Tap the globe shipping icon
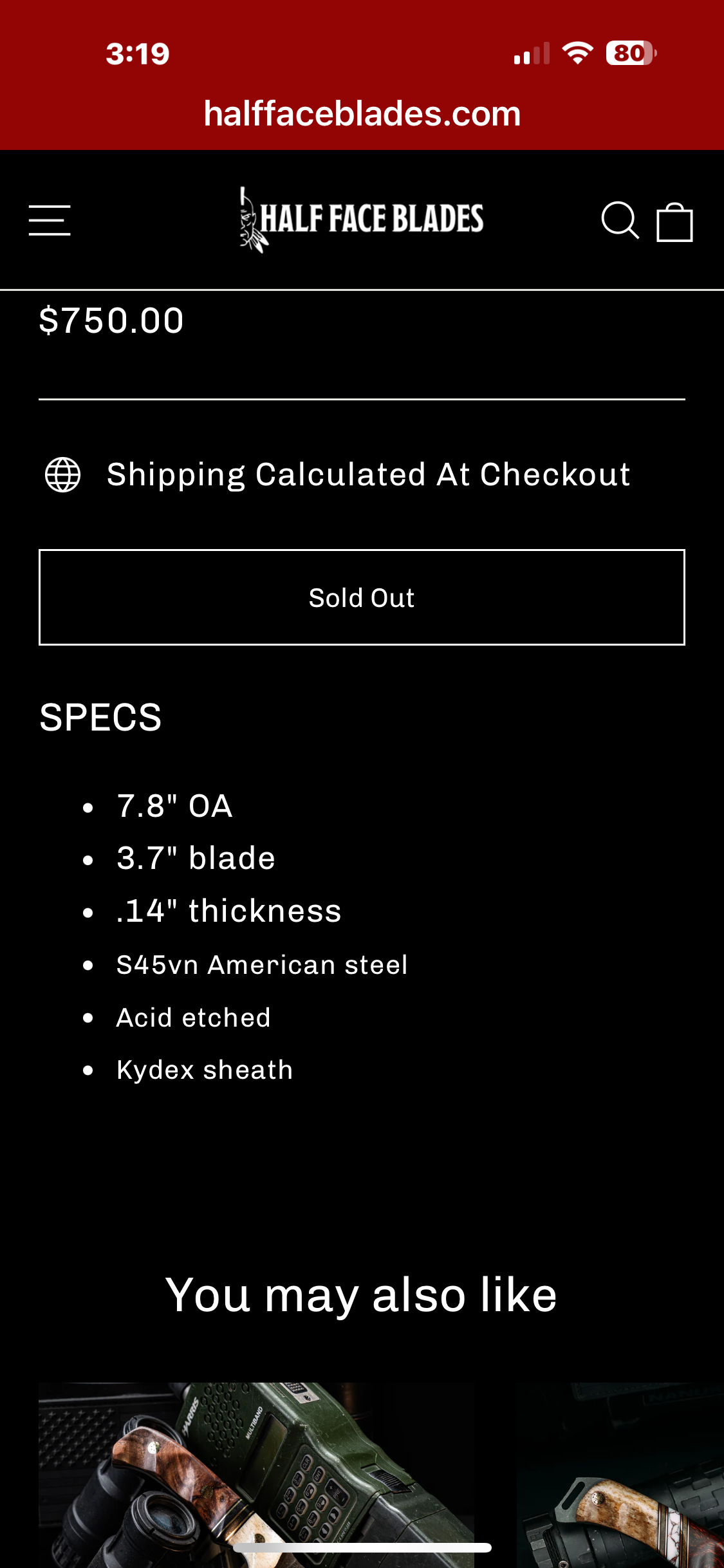This screenshot has width=724, height=1568. click(63, 475)
